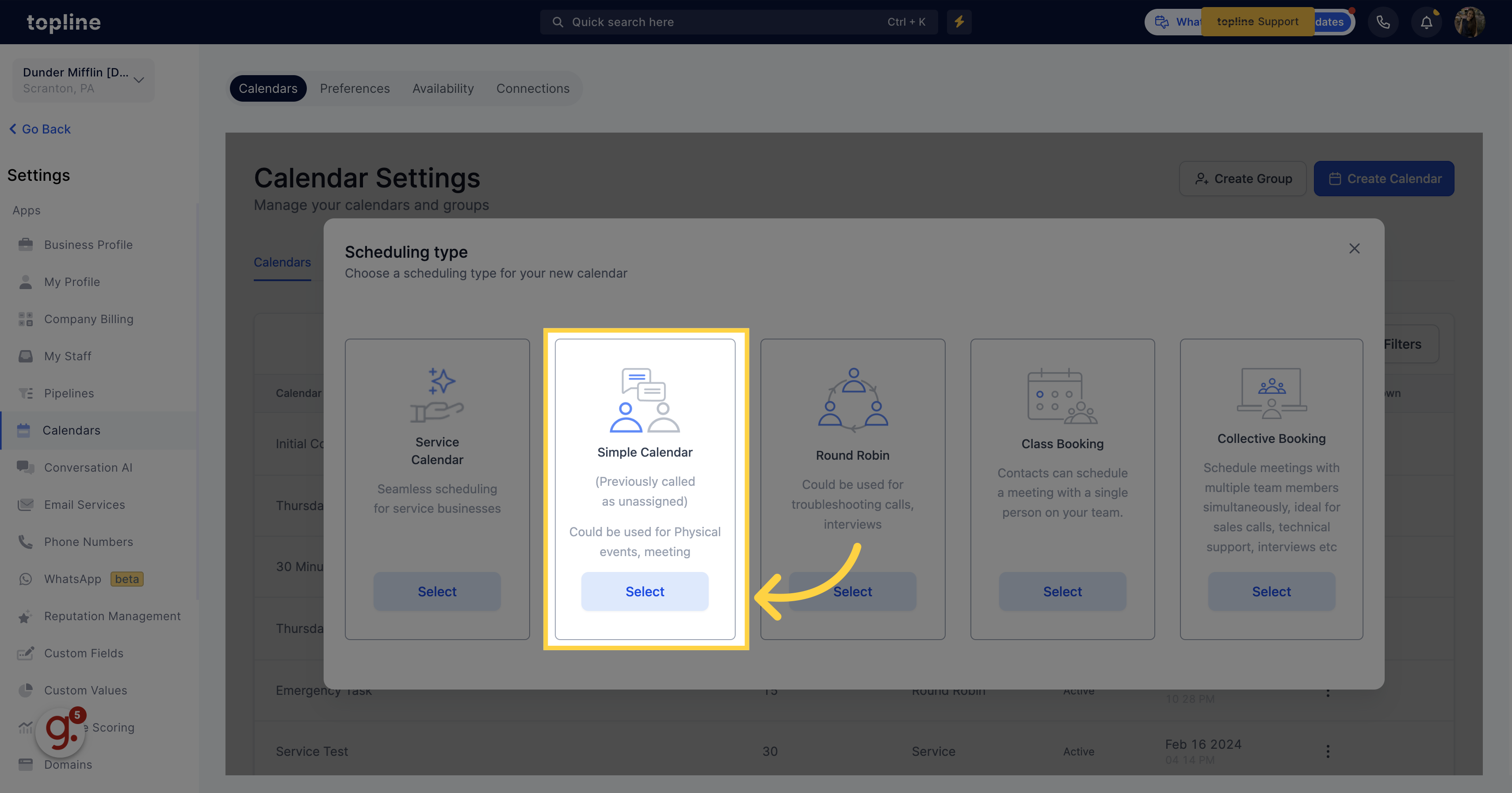Navigate to Conversation AI settings
1512x793 pixels.
point(88,467)
